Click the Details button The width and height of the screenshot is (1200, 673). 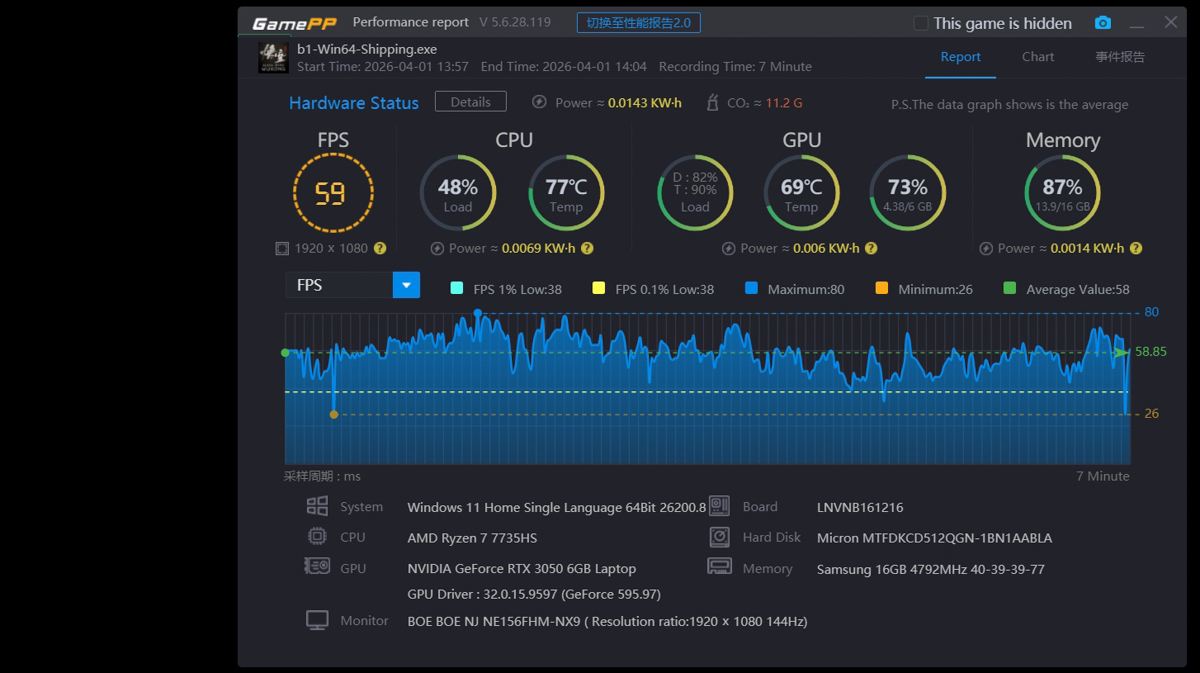(470, 102)
